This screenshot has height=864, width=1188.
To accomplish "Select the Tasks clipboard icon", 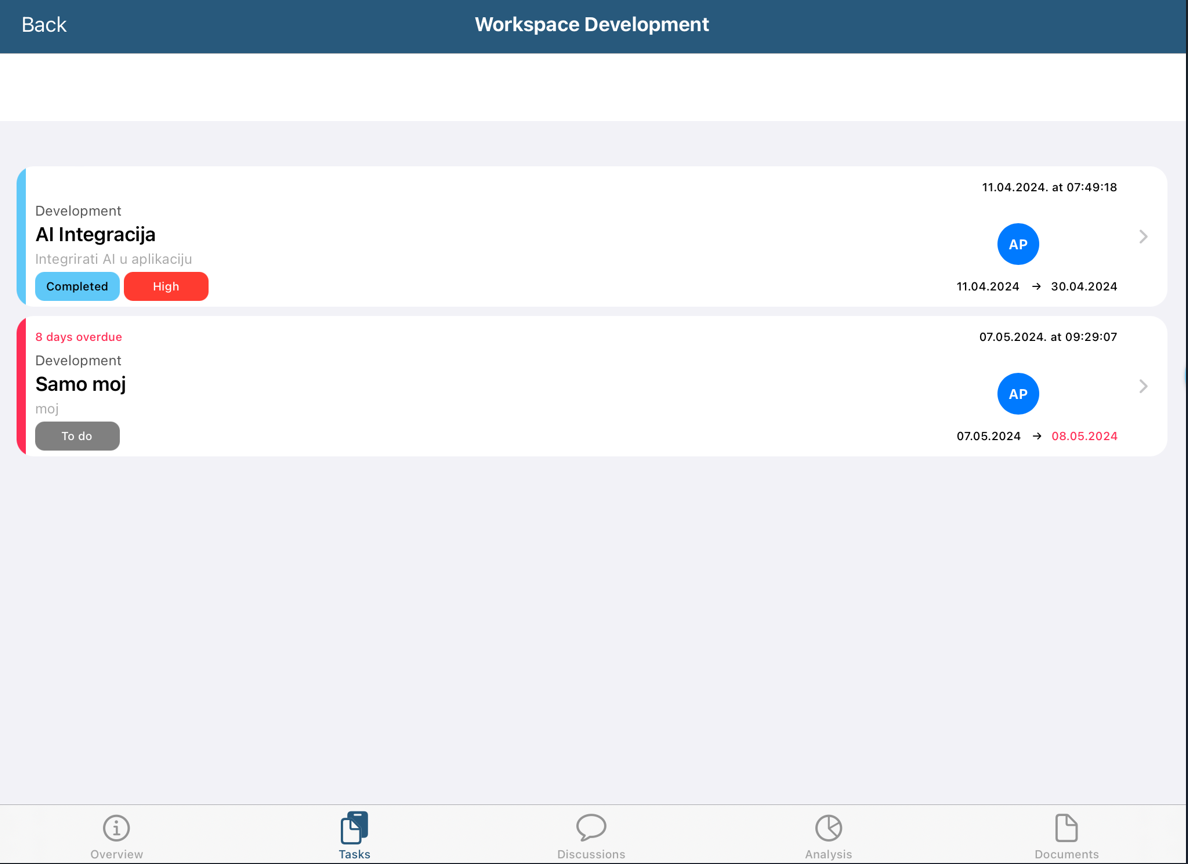I will point(354,828).
